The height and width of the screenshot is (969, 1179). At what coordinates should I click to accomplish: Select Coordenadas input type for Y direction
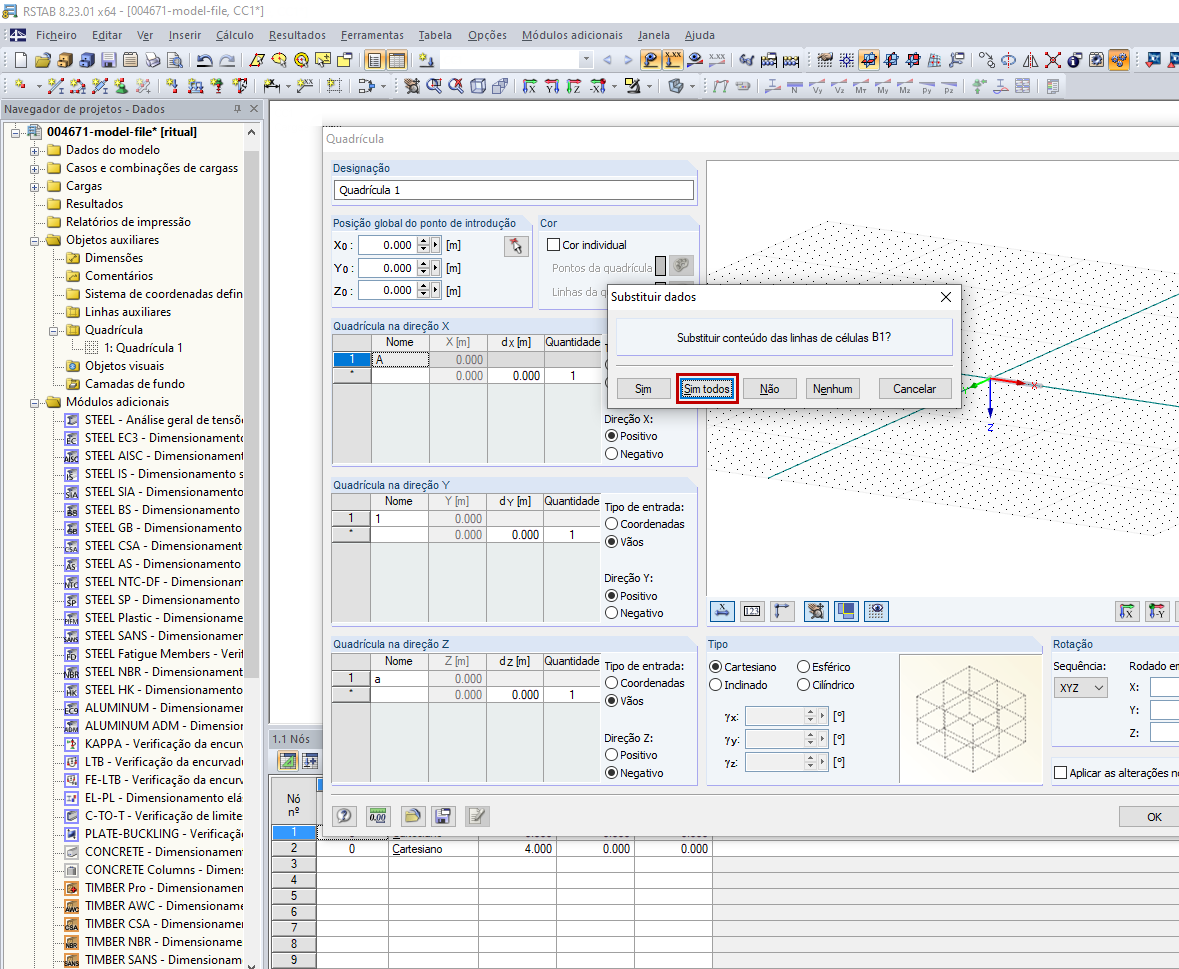(x=611, y=524)
